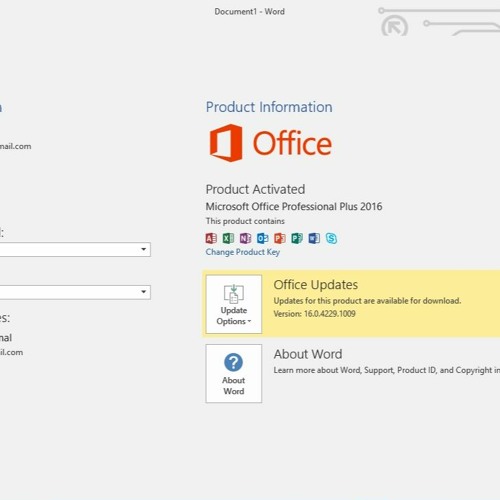
Task: Select 'This product contains' text
Action: (x=245, y=221)
